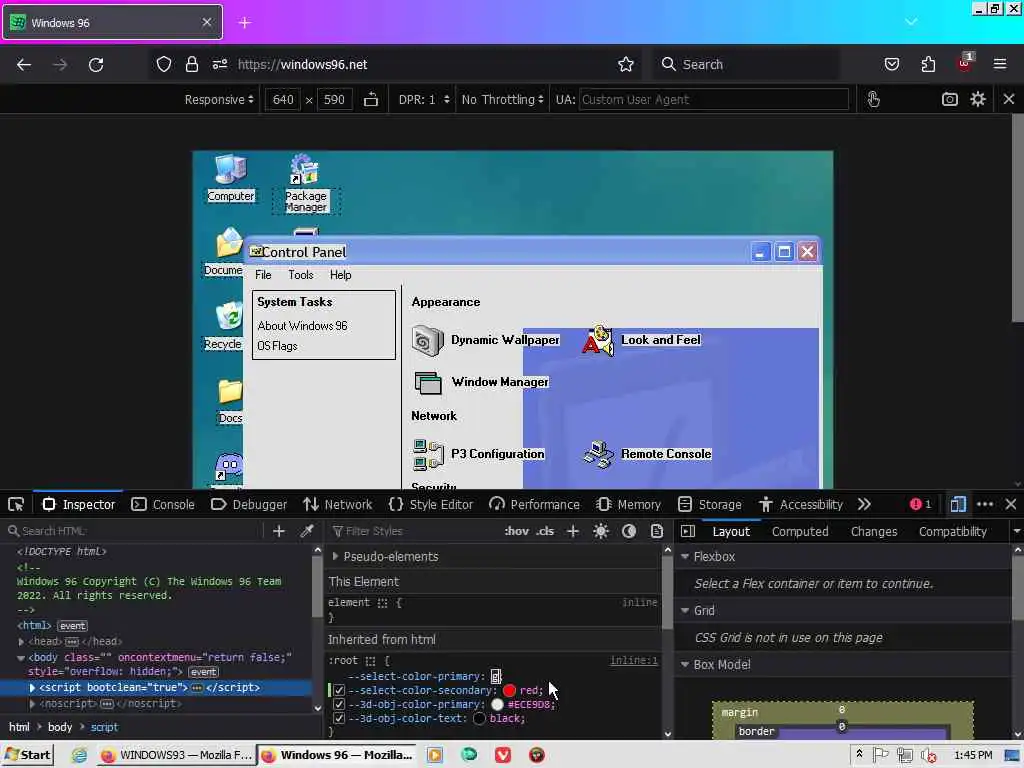Uncheck the --3d-obj-color-text property checkbox

pos(339,718)
